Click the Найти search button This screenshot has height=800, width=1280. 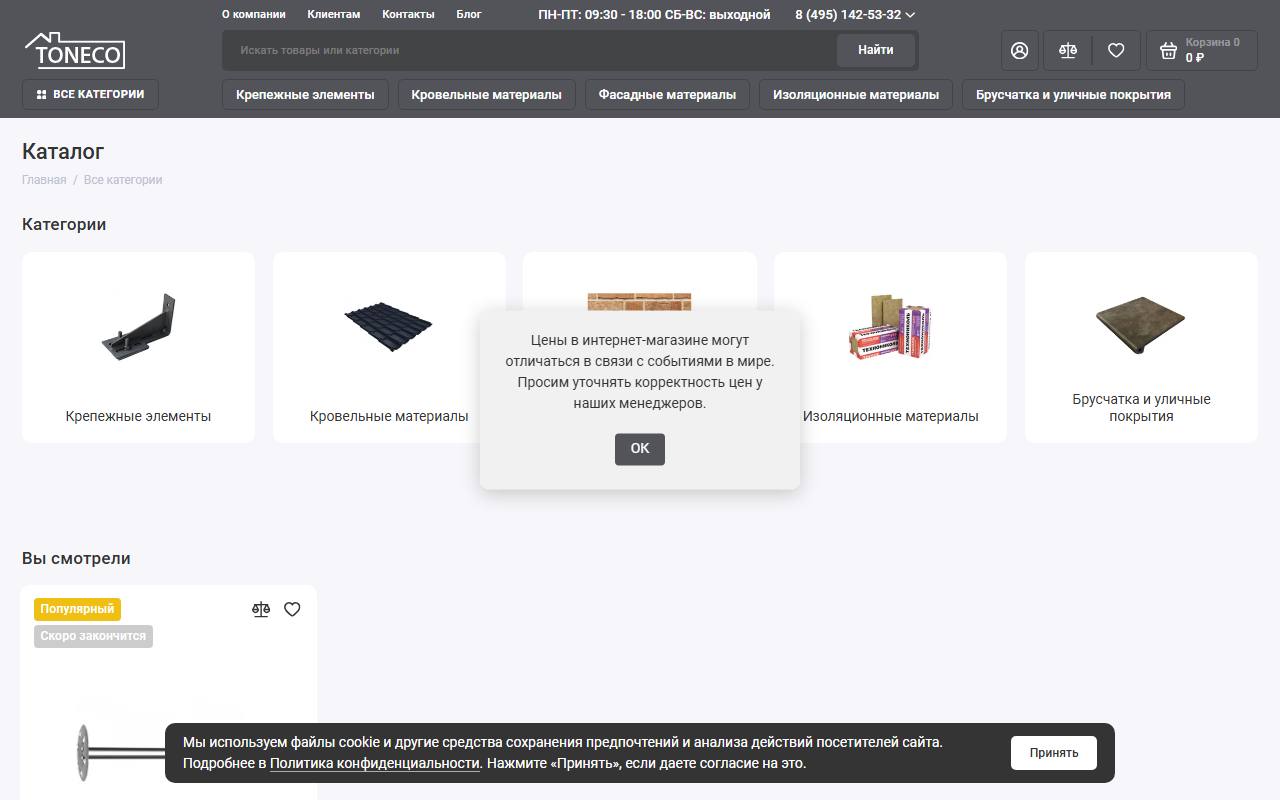click(x=876, y=50)
